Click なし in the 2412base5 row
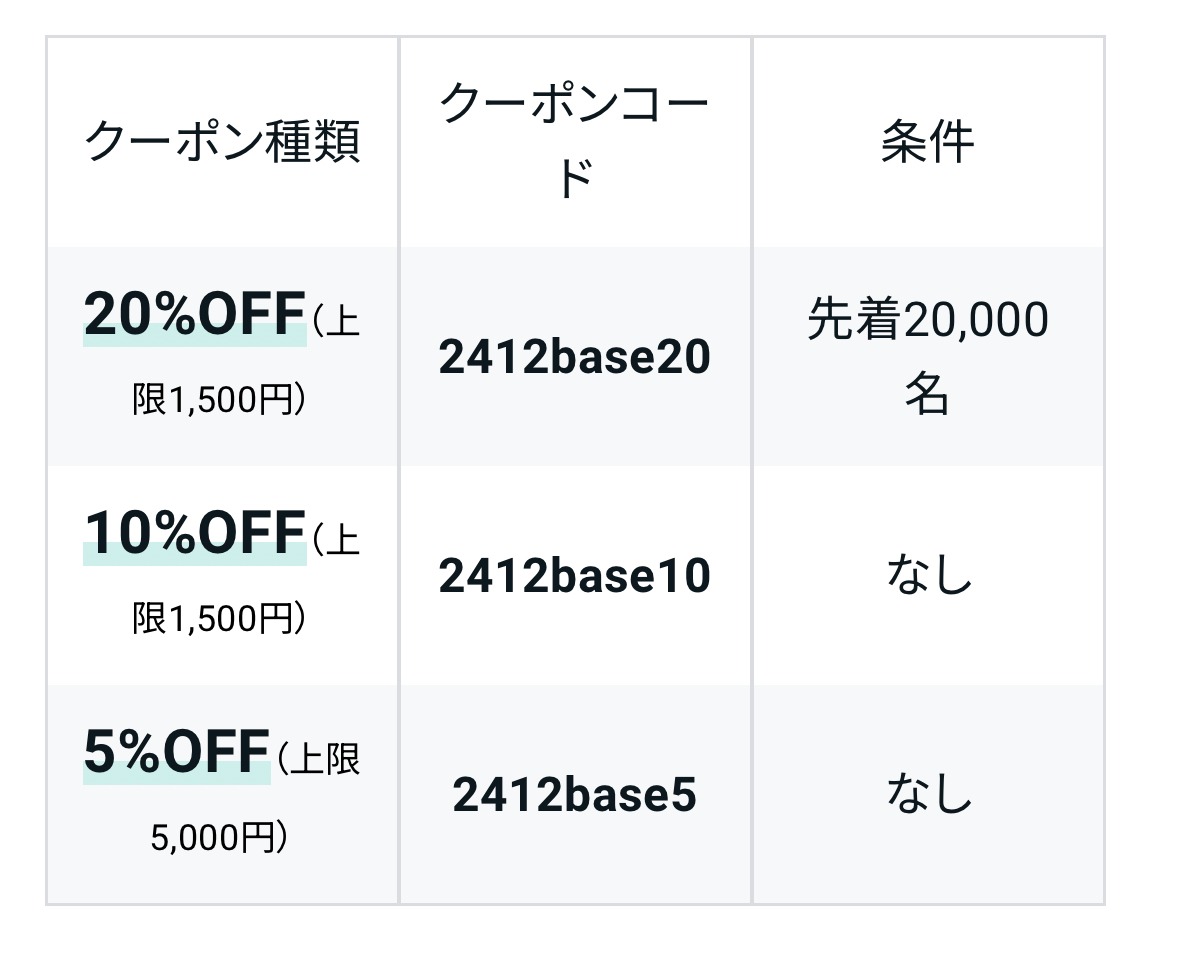 coord(928,796)
